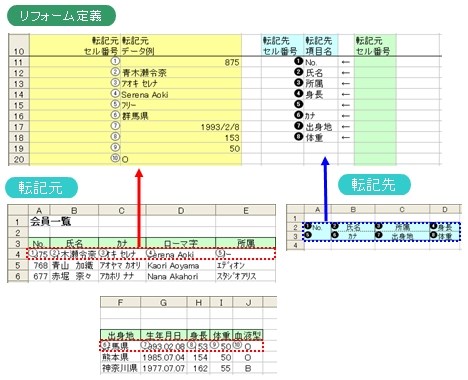Select green 転記元セル番号 cell in row 11
468x380 pixels.
[x=375, y=62]
